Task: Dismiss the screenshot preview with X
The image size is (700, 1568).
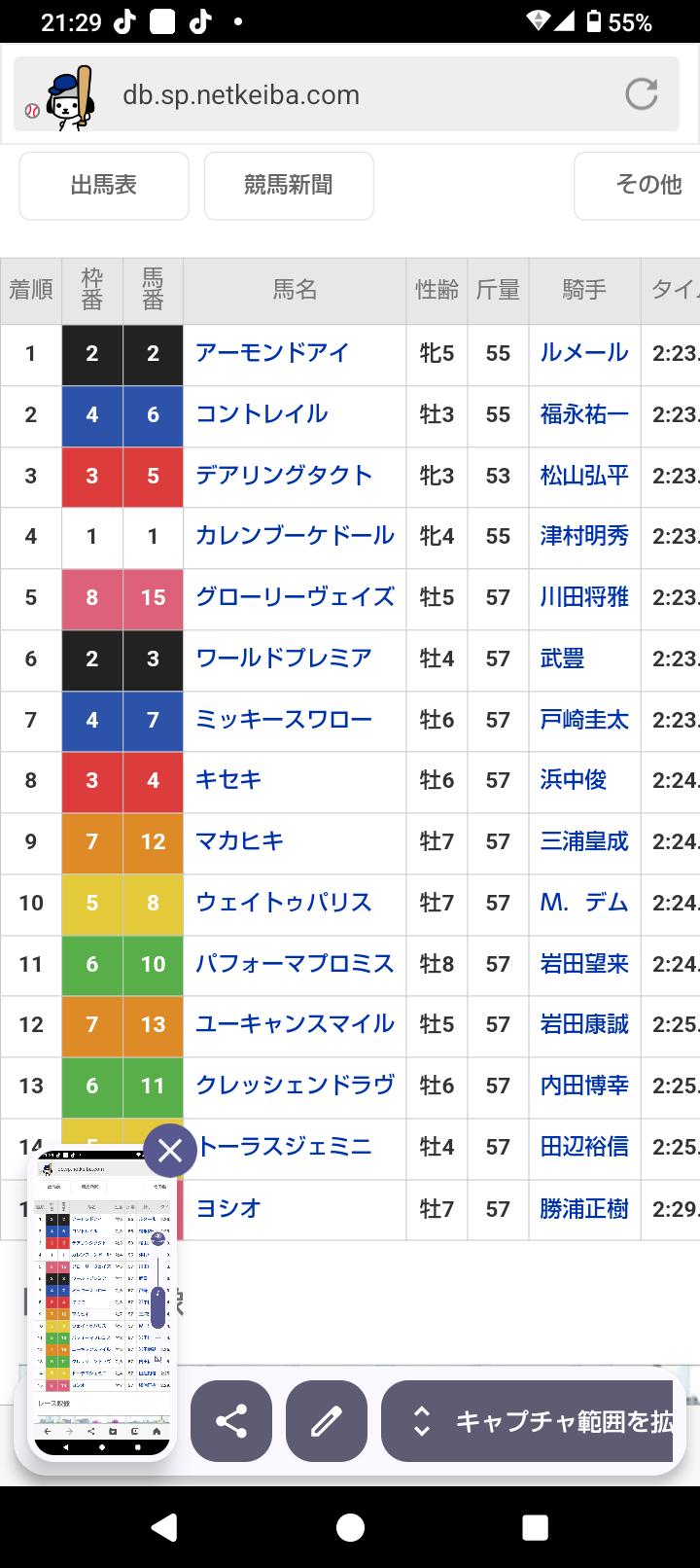Action: (170, 1151)
